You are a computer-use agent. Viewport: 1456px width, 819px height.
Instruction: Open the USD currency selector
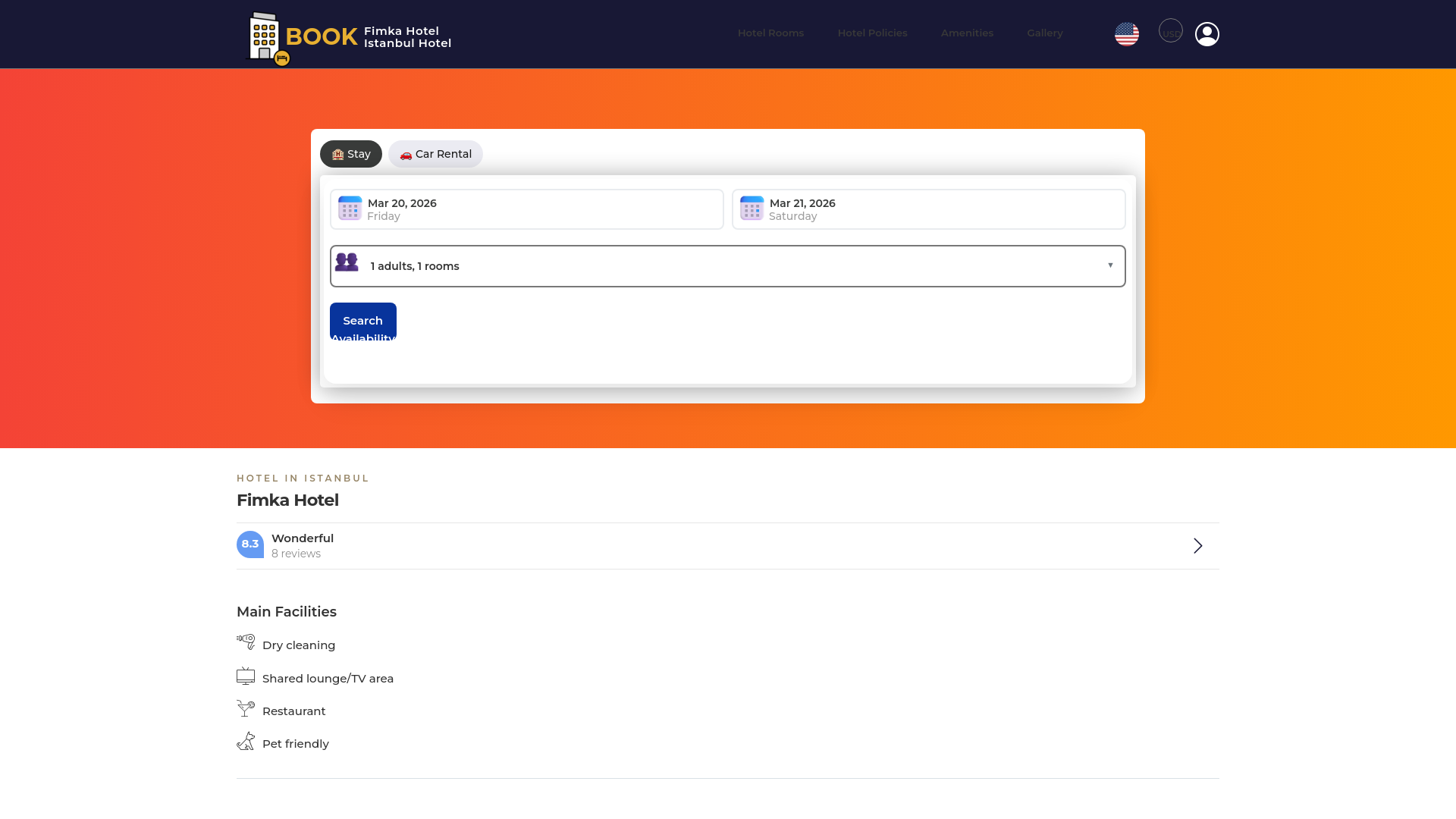coord(1170,31)
